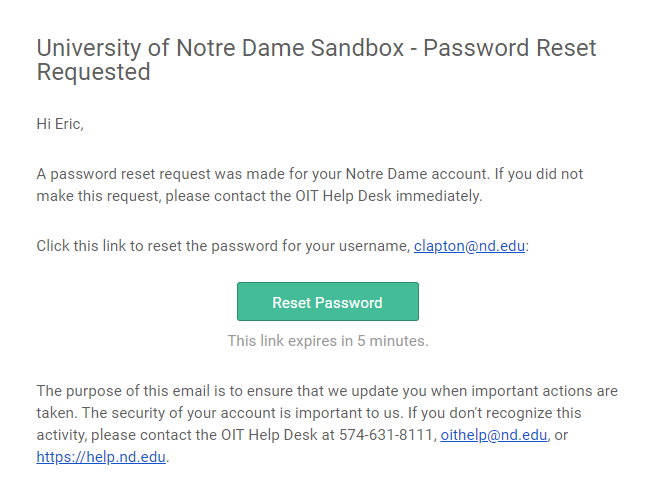Click 'If you don't recognize this' text
Screen dimensions: 656x500
495,413
